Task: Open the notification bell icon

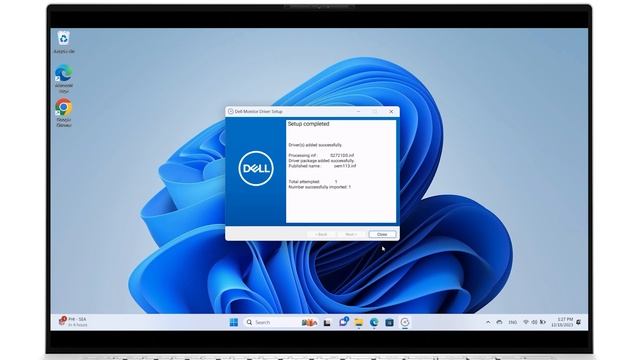Action: point(579,322)
